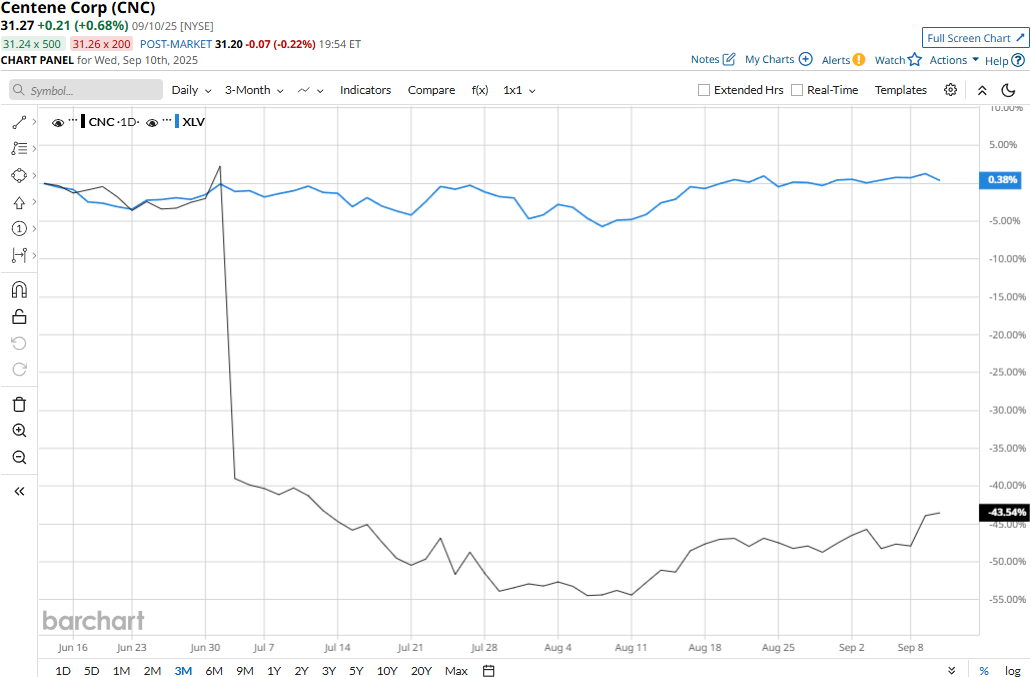Click the black CNC series color swatch
The width and height of the screenshot is (1031, 677).
pyautogui.click(x=83, y=122)
